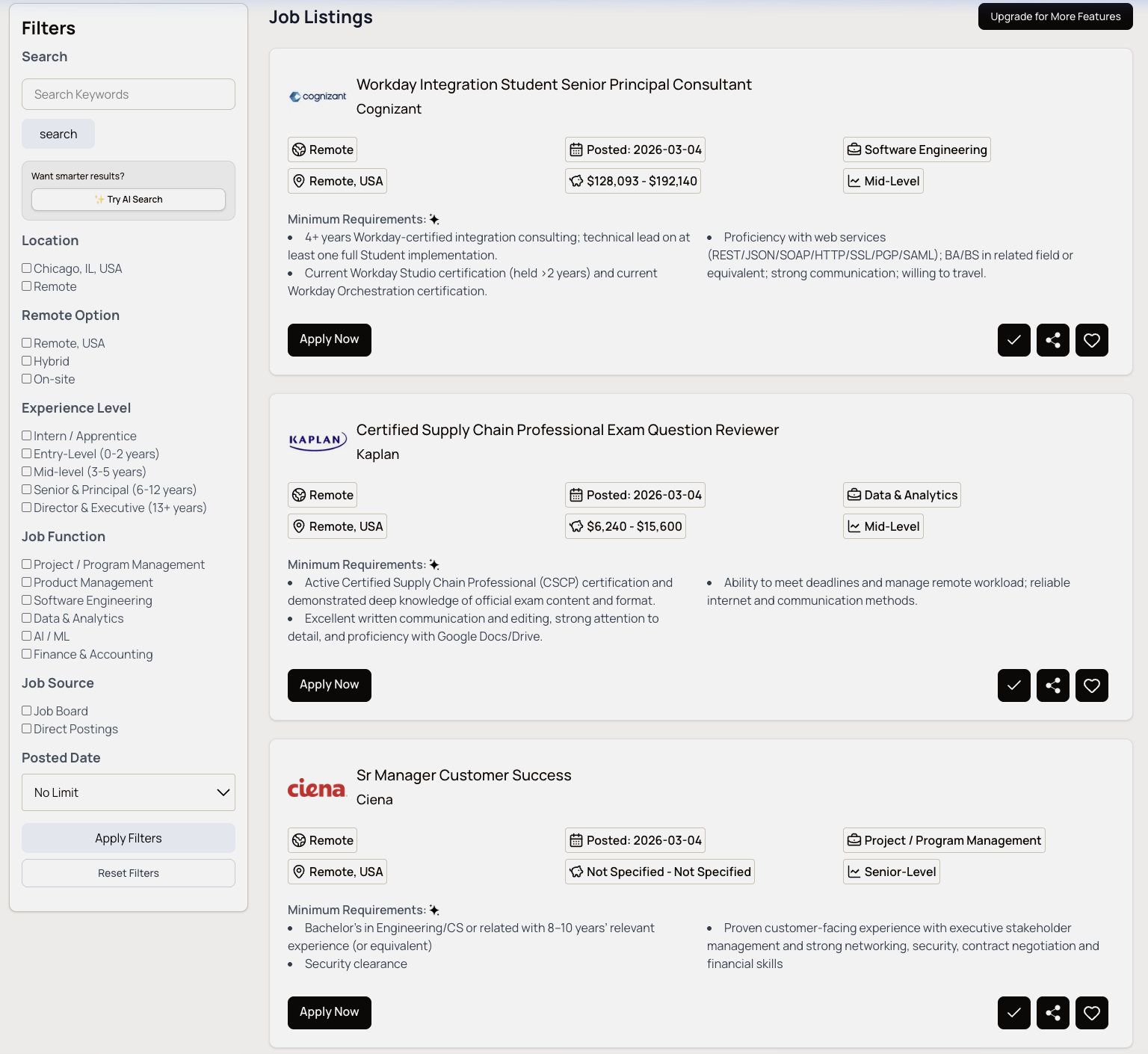Save the Cognizant job with the heart icon

pyautogui.click(x=1091, y=340)
